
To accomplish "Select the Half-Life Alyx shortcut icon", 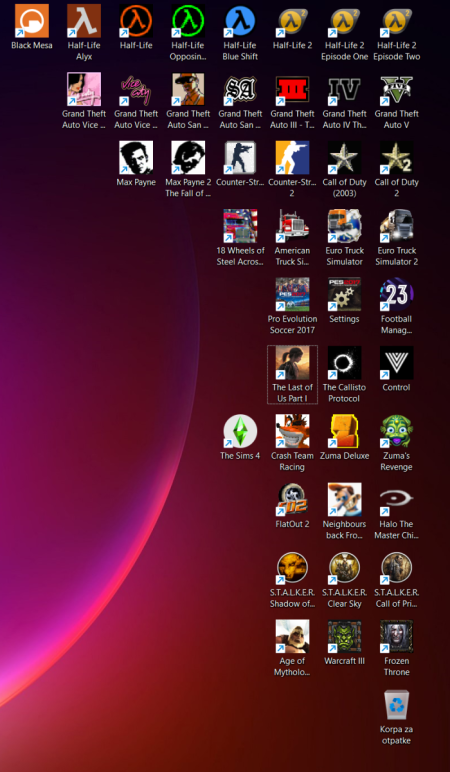I will (84, 21).
